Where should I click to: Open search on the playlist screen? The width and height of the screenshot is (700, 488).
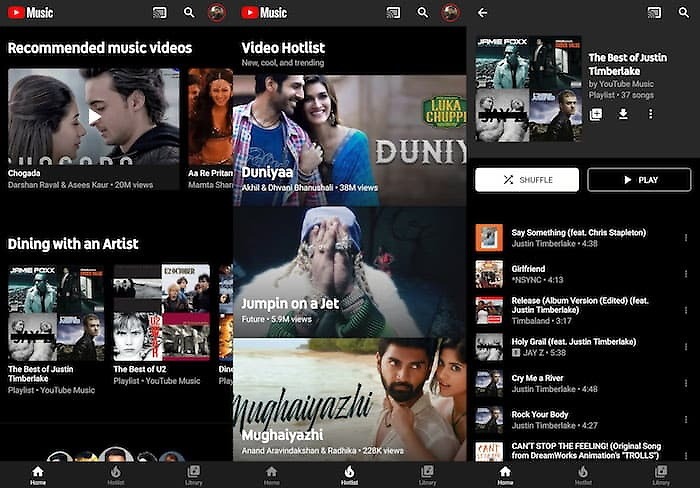(684, 13)
